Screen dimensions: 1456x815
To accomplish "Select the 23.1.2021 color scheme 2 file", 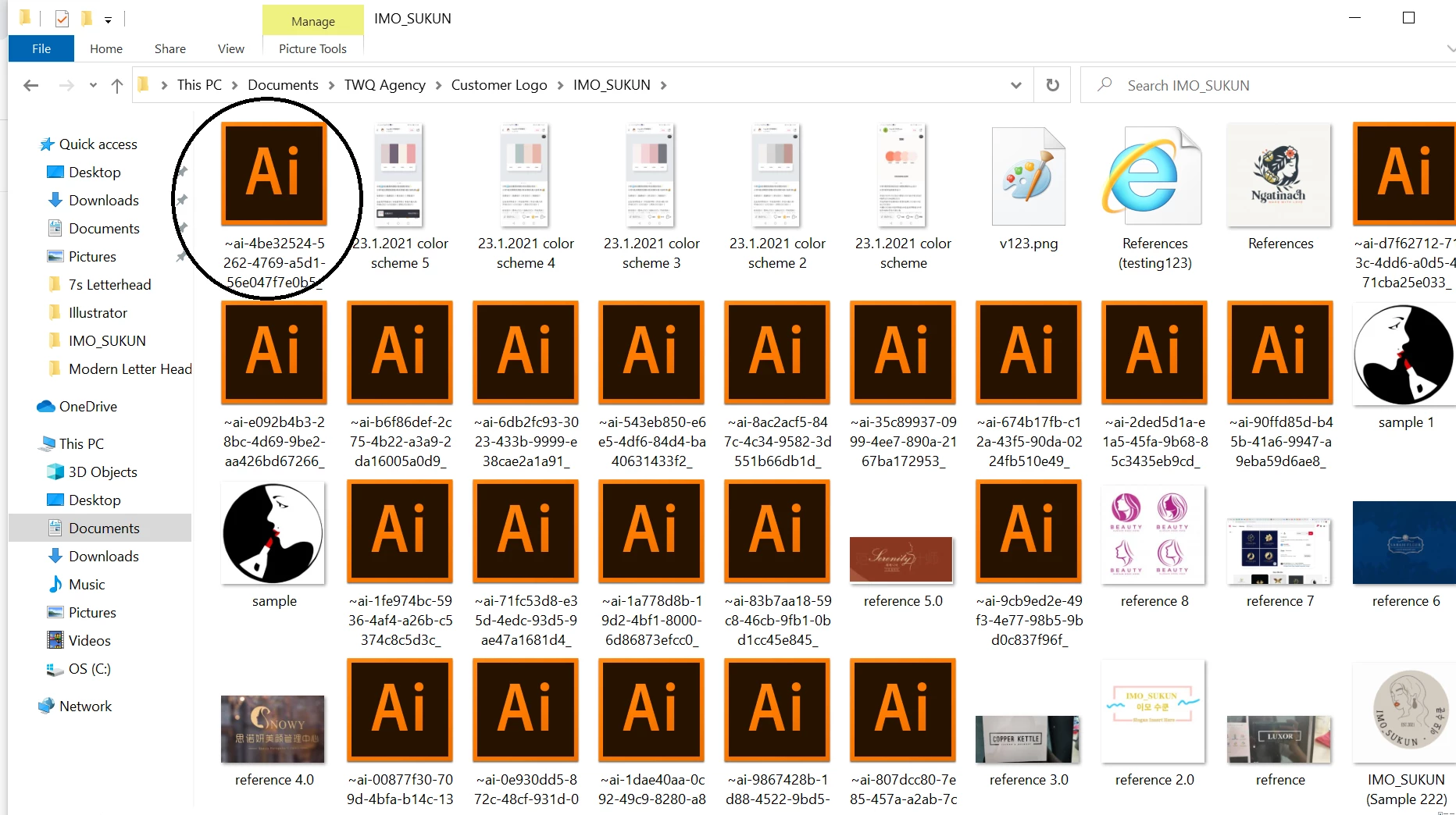I will (x=776, y=175).
